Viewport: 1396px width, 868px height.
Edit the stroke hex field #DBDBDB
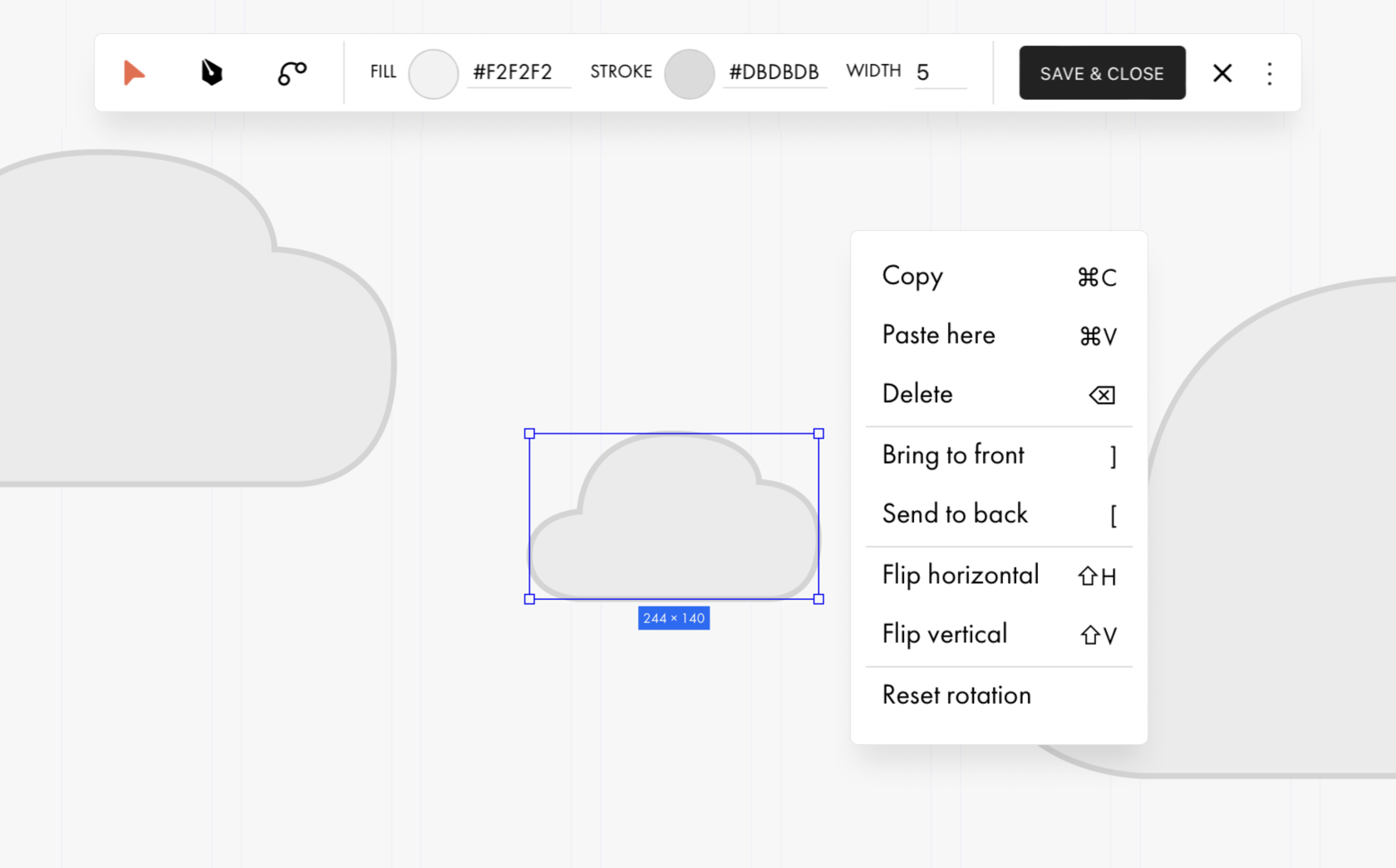774,73
